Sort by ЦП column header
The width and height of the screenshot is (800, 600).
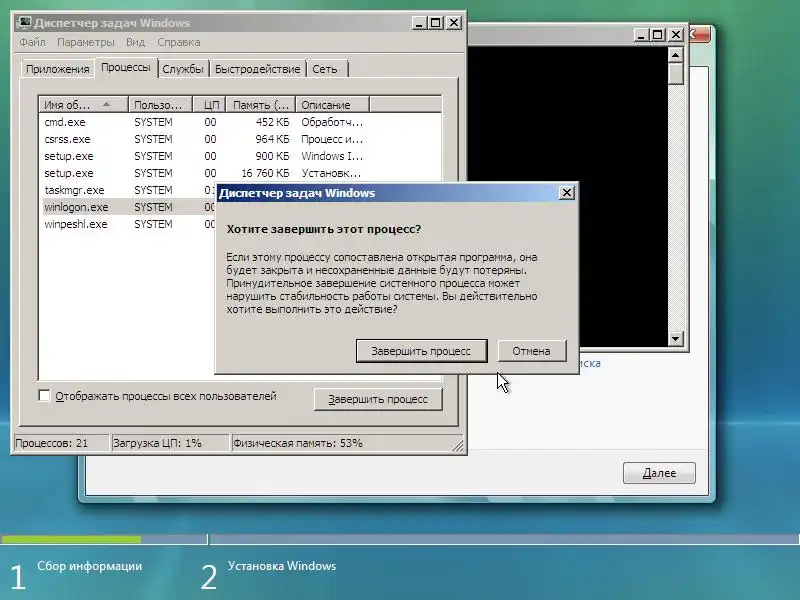pos(209,105)
